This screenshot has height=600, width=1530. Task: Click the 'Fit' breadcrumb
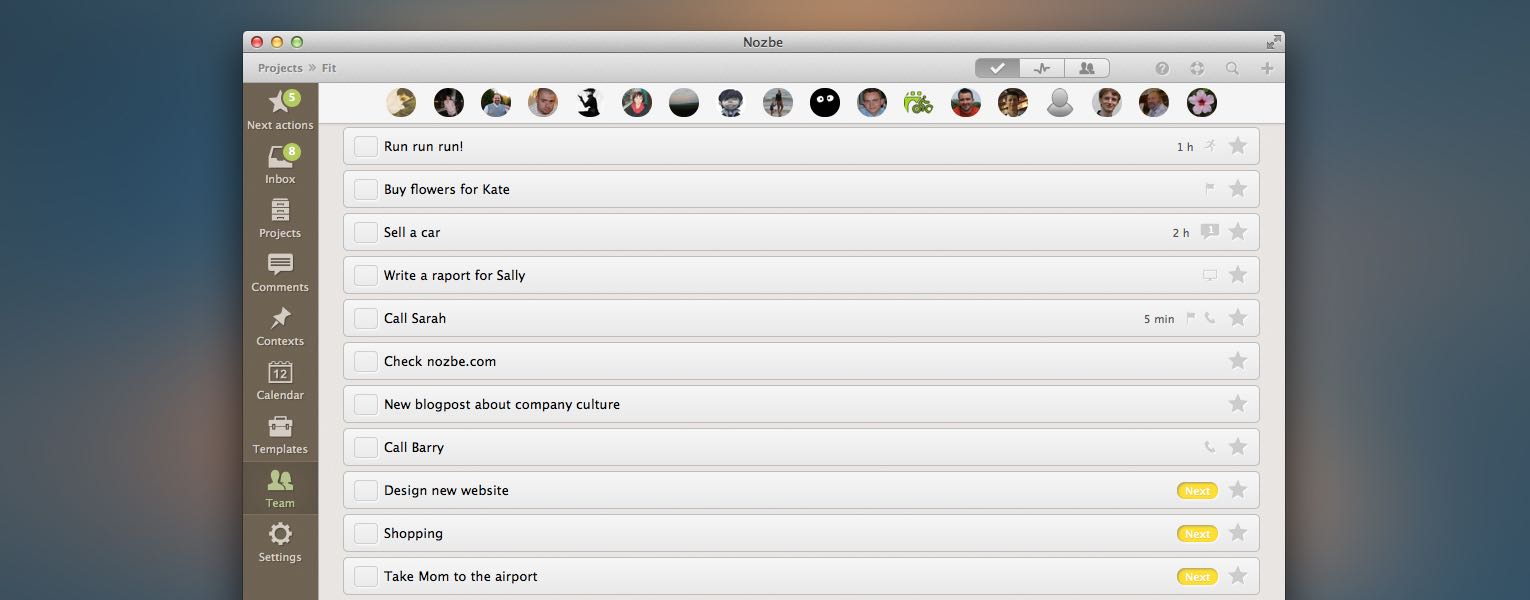coord(329,68)
